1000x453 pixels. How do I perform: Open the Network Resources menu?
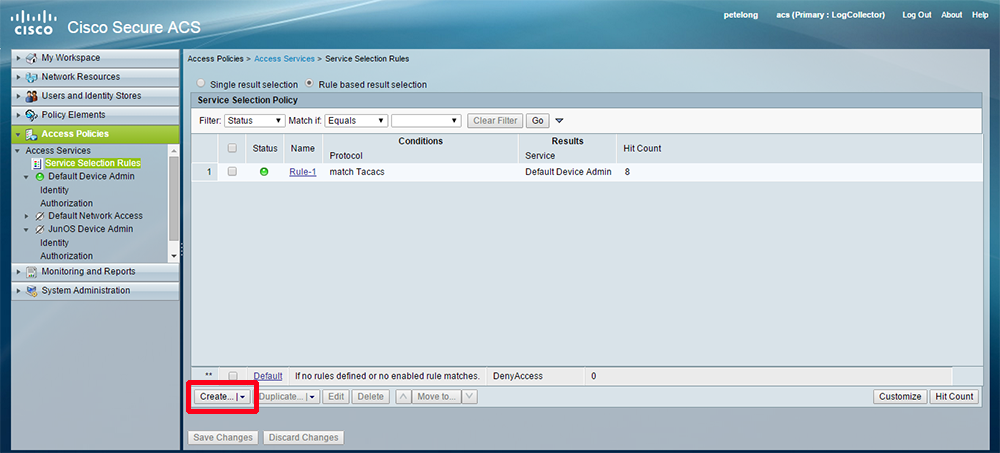96,77
